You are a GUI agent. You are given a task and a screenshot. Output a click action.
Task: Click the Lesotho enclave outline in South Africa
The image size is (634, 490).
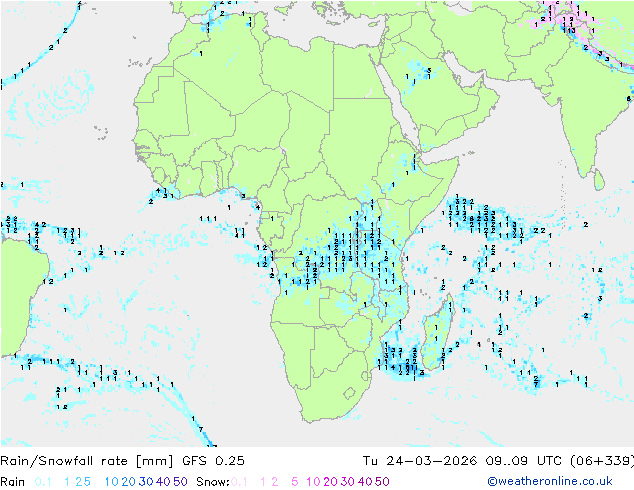tap(349, 393)
